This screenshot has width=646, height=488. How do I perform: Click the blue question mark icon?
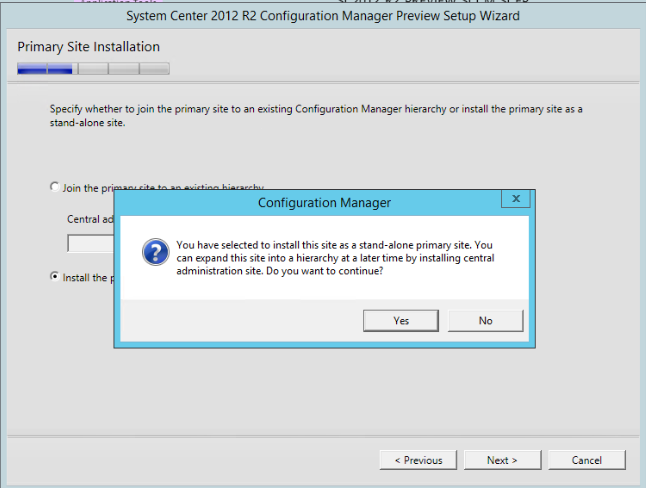[154, 252]
